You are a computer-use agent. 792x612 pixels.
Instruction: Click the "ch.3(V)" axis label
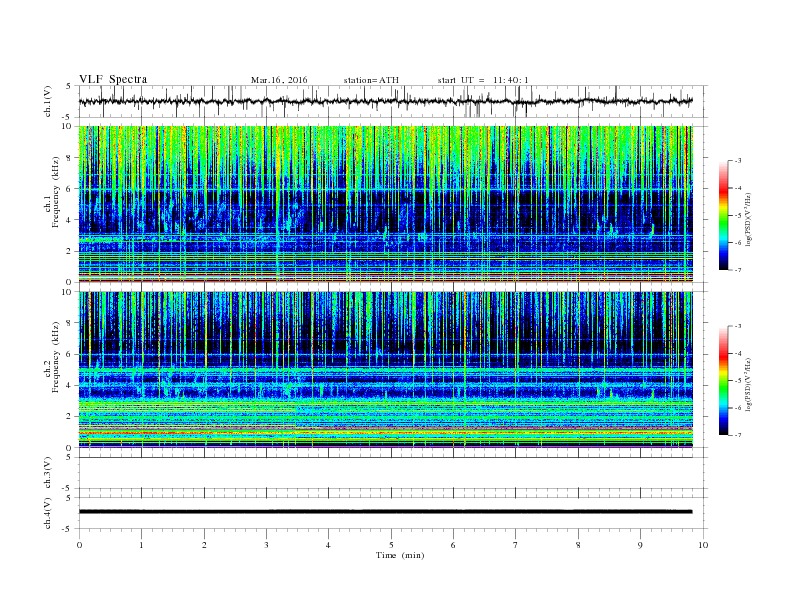[48, 473]
